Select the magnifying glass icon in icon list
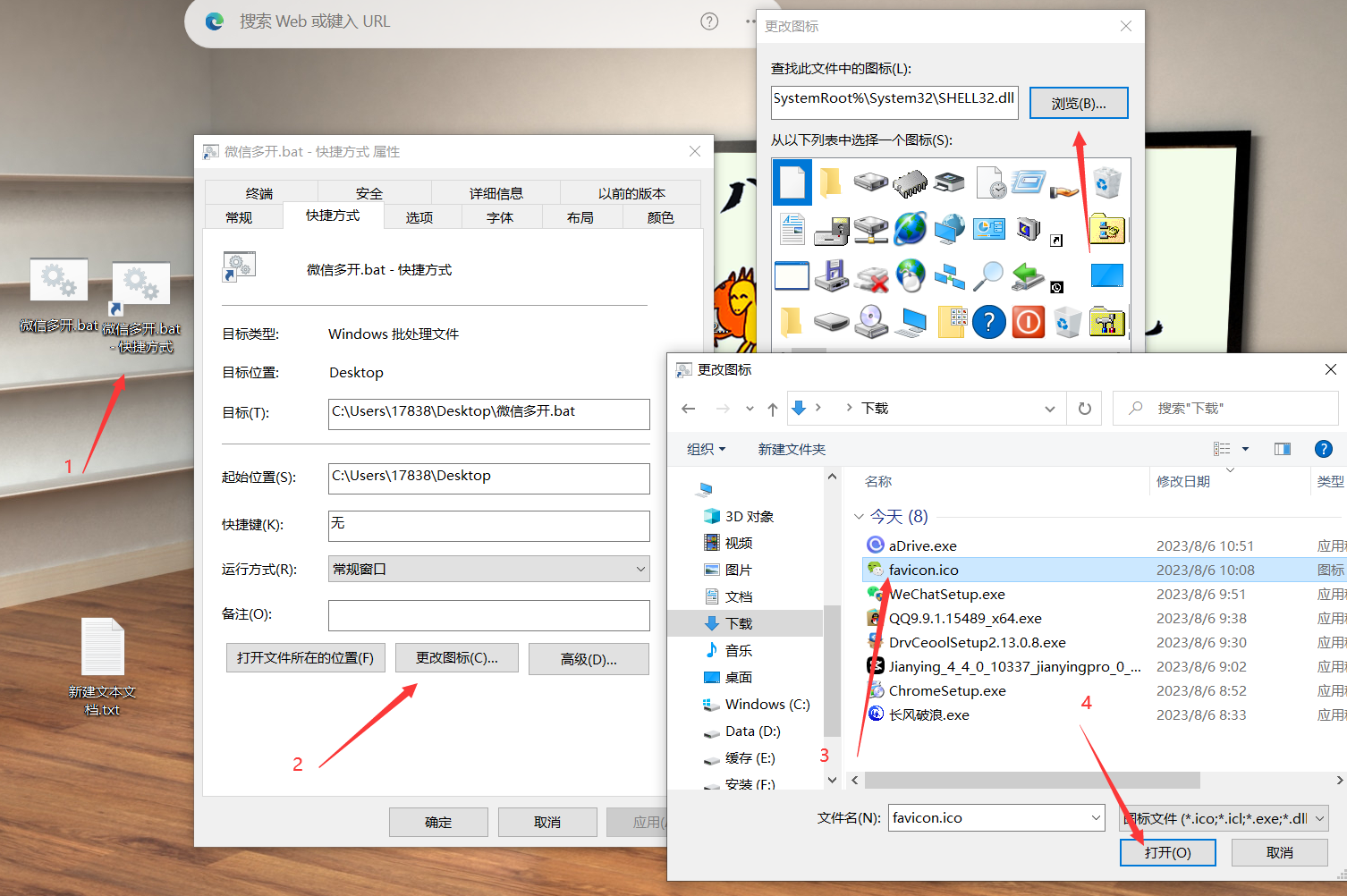The width and height of the screenshot is (1347, 896). pos(989,276)
